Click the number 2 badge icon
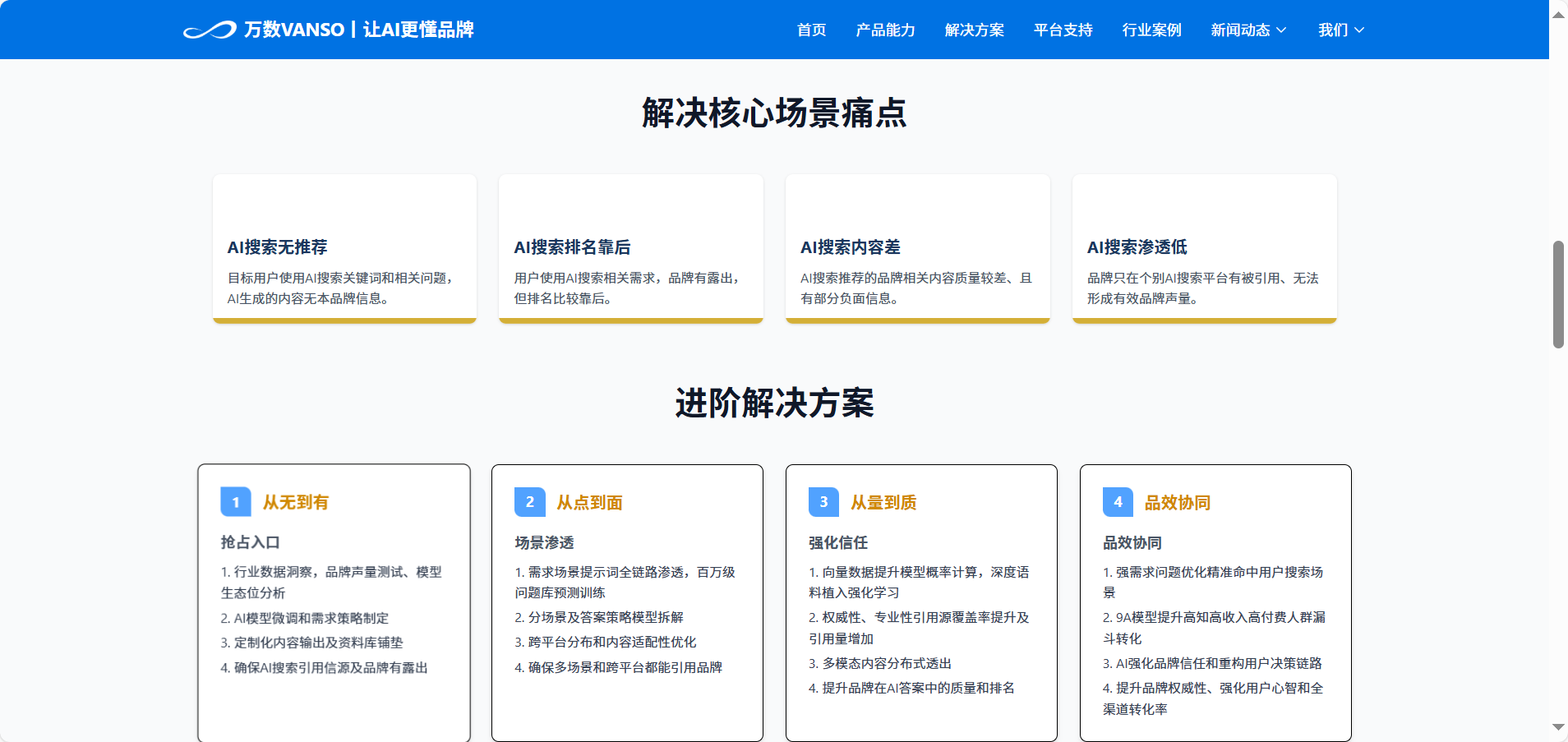1568x742 pixels. (x=530, y=502)
